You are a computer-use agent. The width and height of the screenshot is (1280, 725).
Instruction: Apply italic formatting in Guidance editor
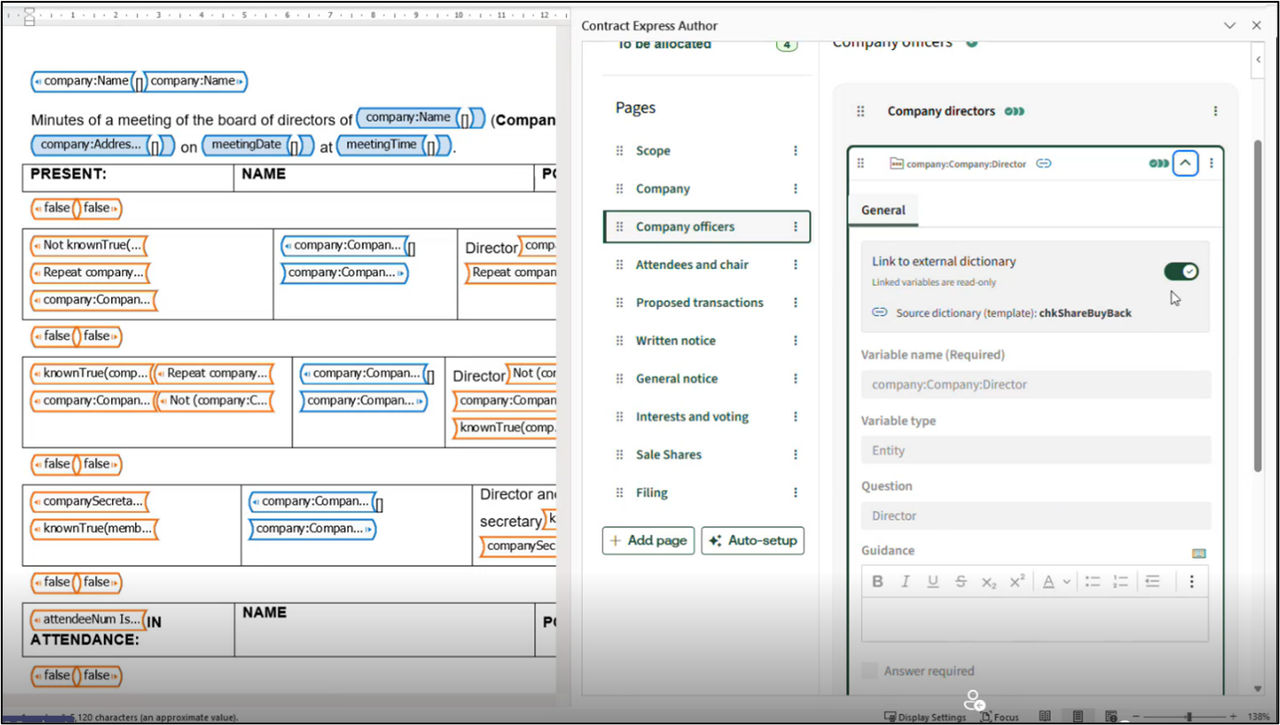(905, 582)
